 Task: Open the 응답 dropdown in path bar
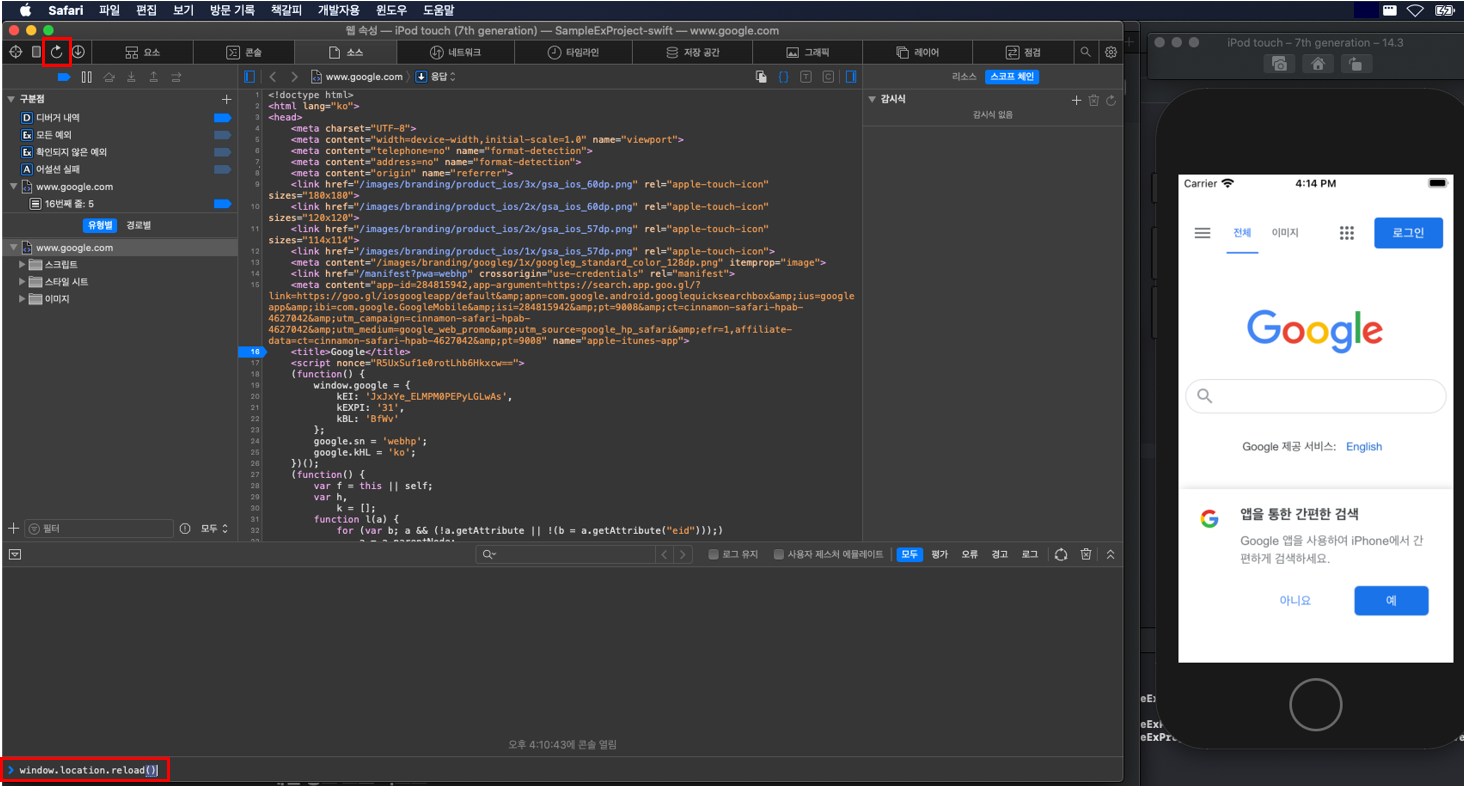click(436, 77)
